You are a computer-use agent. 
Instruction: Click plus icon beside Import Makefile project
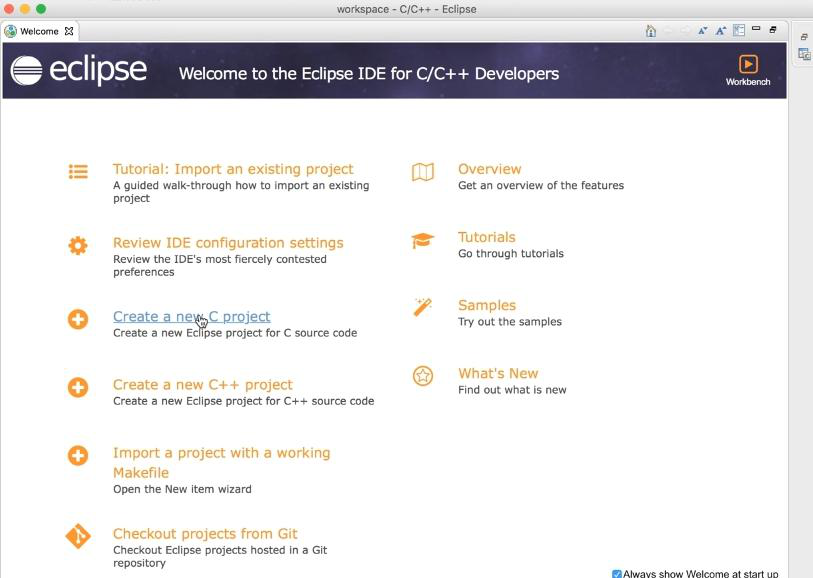pos(78,456)
